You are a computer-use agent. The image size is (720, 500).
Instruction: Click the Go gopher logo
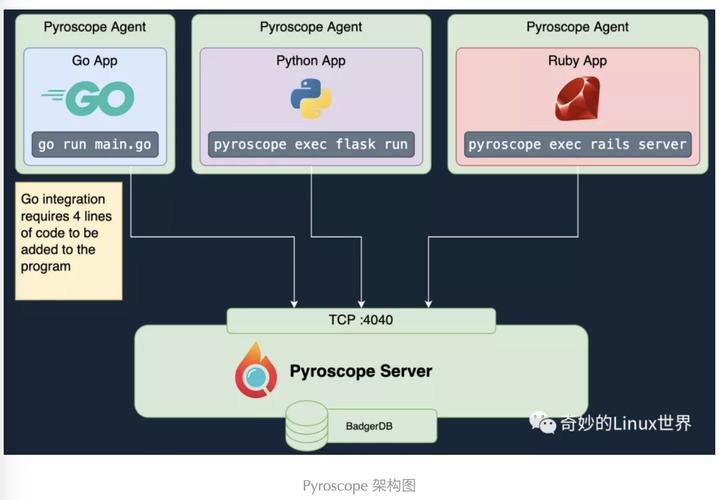[88, 98]
